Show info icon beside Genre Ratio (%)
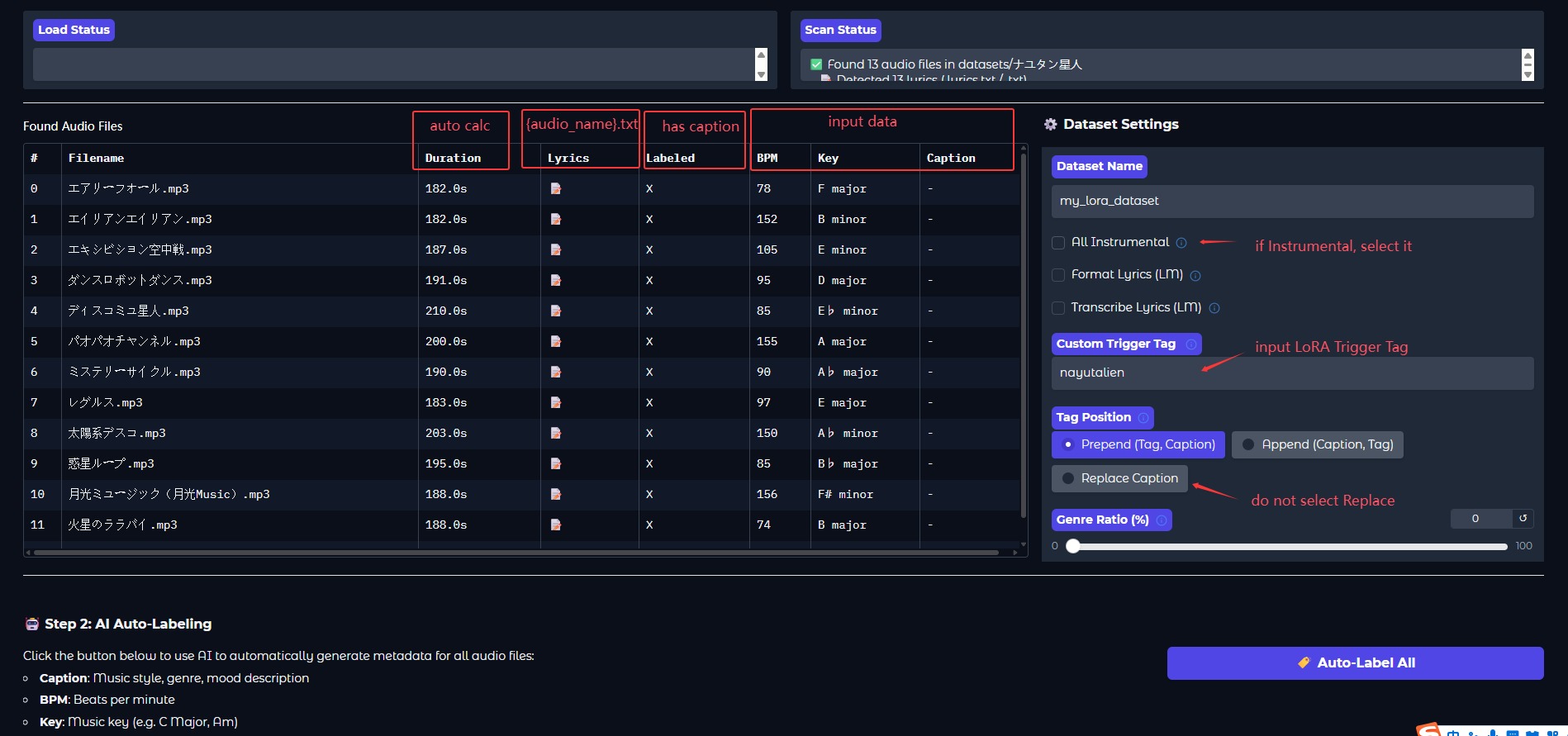 (1162, 520)
